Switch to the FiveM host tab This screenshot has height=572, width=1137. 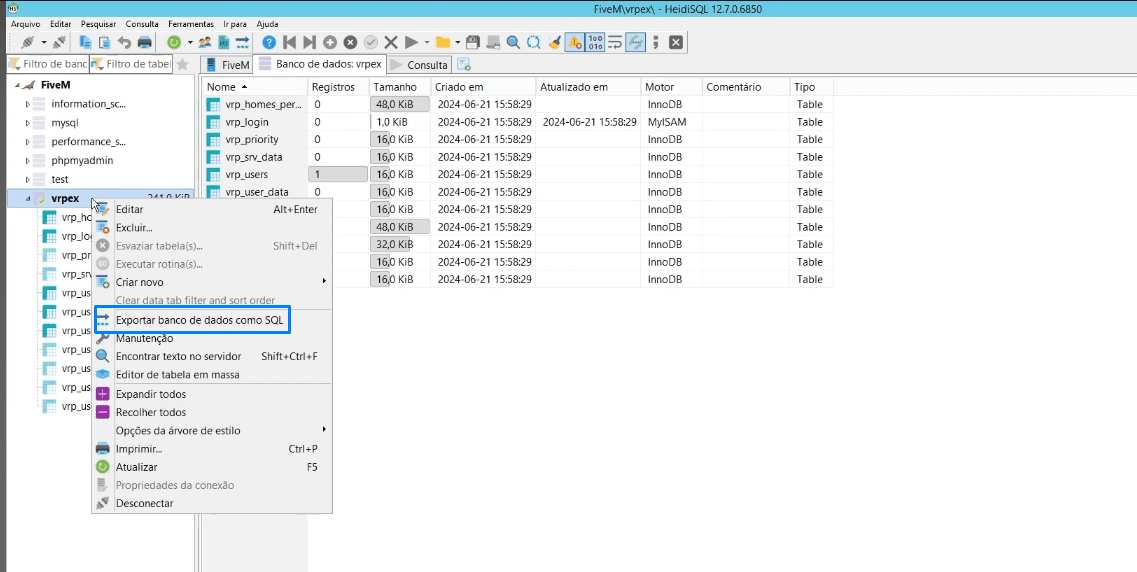coord(228,65)
